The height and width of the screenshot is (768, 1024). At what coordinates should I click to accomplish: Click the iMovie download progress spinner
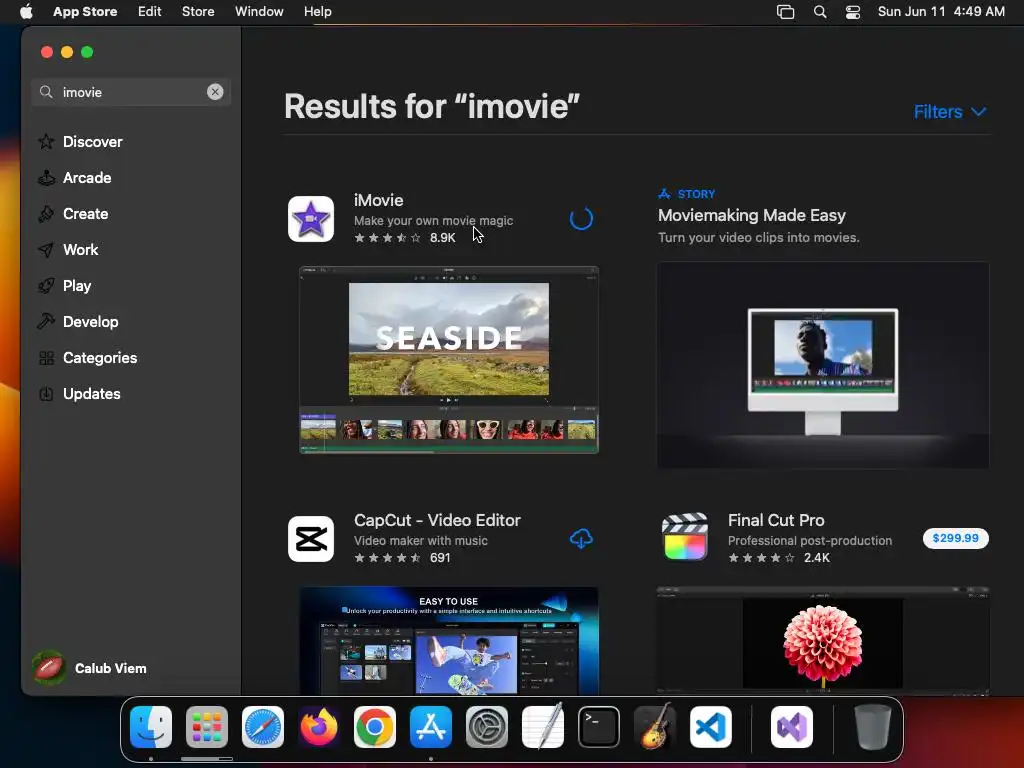(x=581, y=219)
